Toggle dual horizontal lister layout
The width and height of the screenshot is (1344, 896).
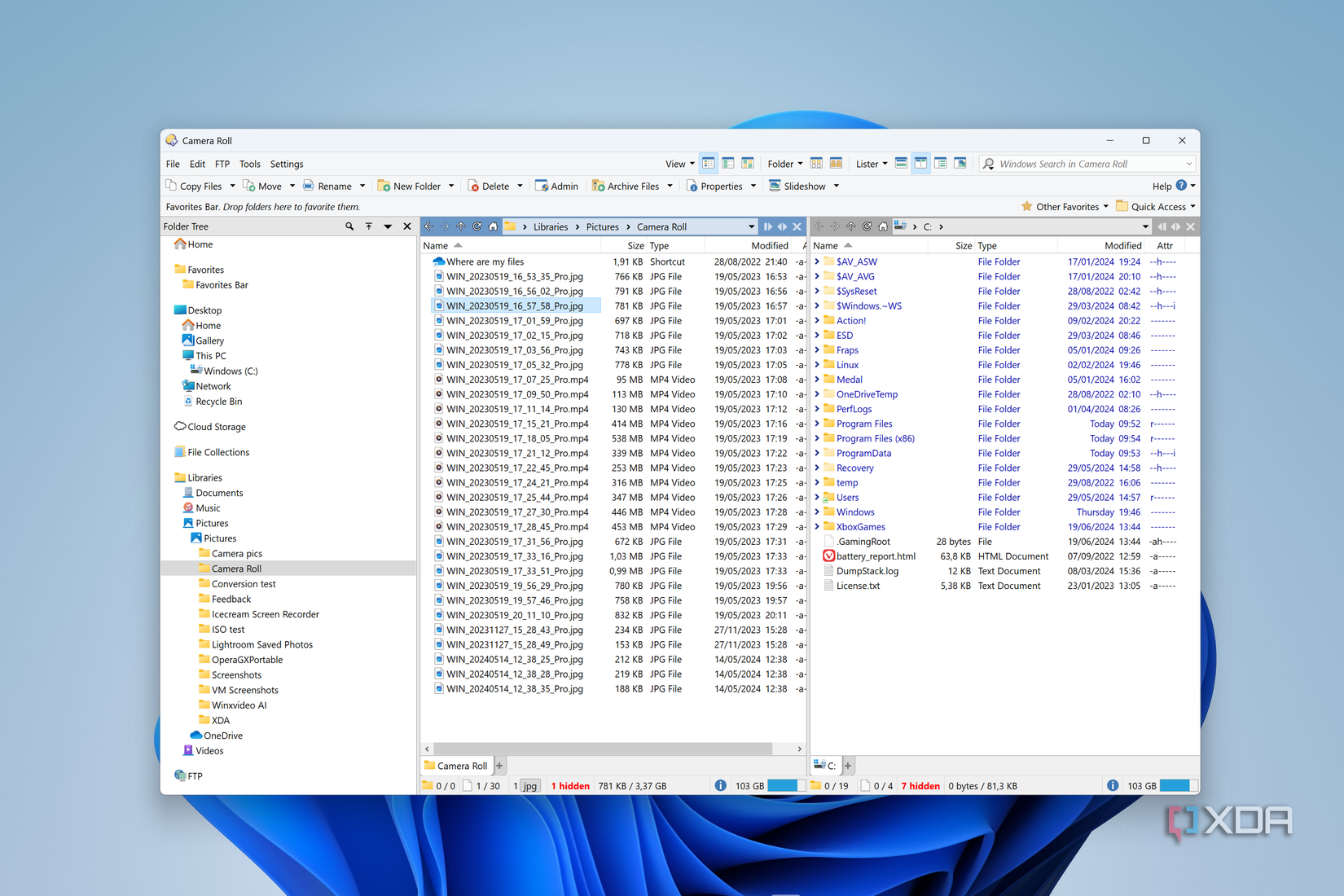click(901, 164)
